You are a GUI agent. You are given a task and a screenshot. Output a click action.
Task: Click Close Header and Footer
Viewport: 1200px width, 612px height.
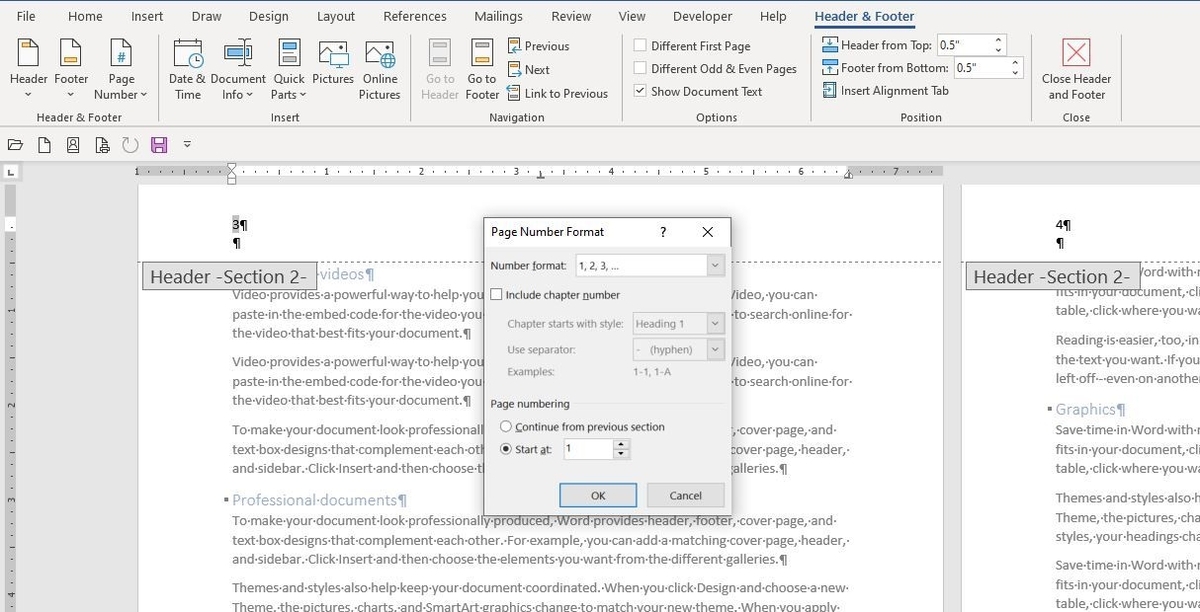click(x=1076, y=70)
